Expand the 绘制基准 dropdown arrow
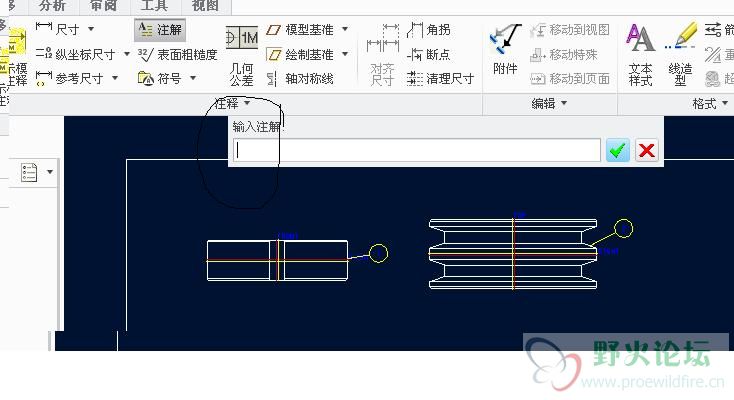Image resolution: width=734 pixels, height=400 pixels. 345,54
